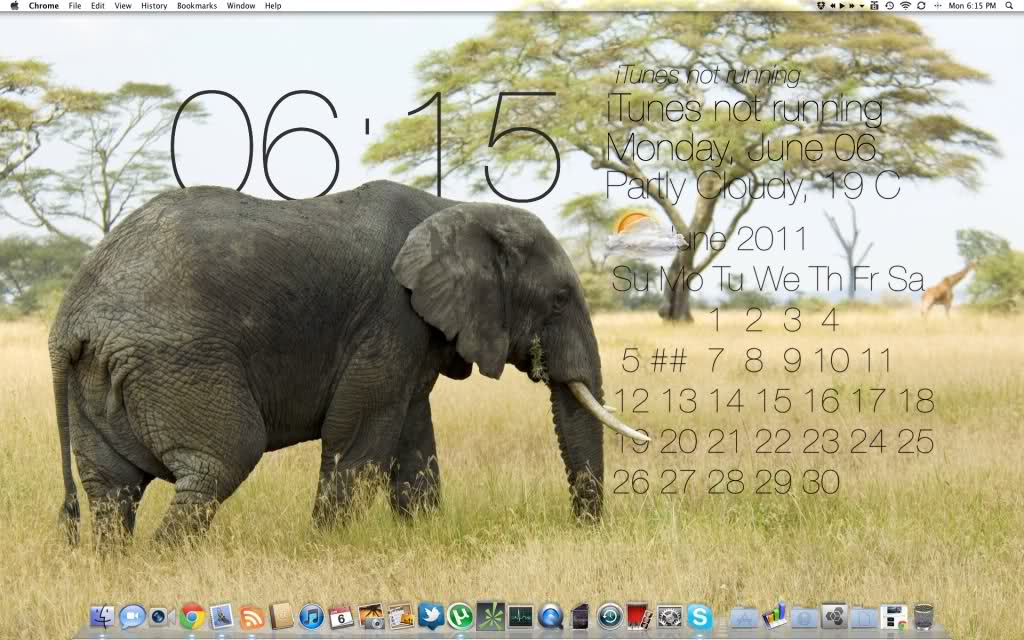
Task: Launch the Mail stamp icon in dock
Action: tap(222, 616)
